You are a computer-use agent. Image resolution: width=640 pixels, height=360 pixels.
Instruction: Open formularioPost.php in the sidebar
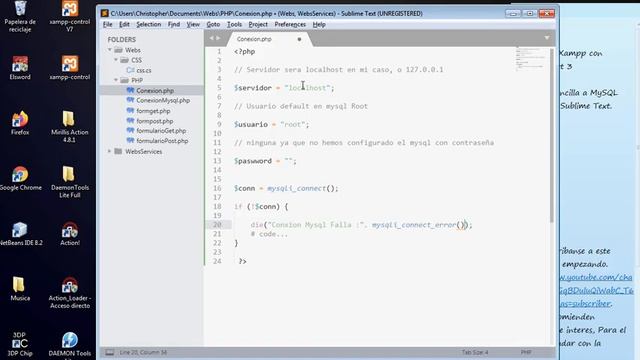pos(162,141)
